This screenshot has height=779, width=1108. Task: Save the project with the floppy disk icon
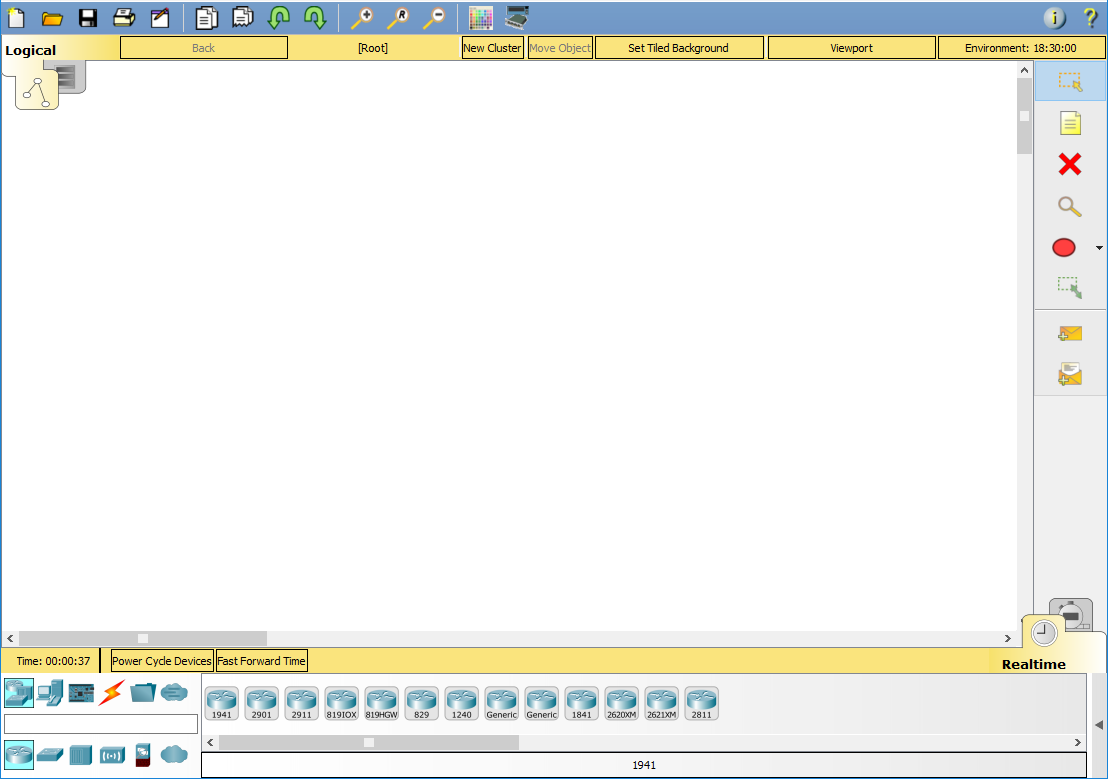tap(88, 18)
